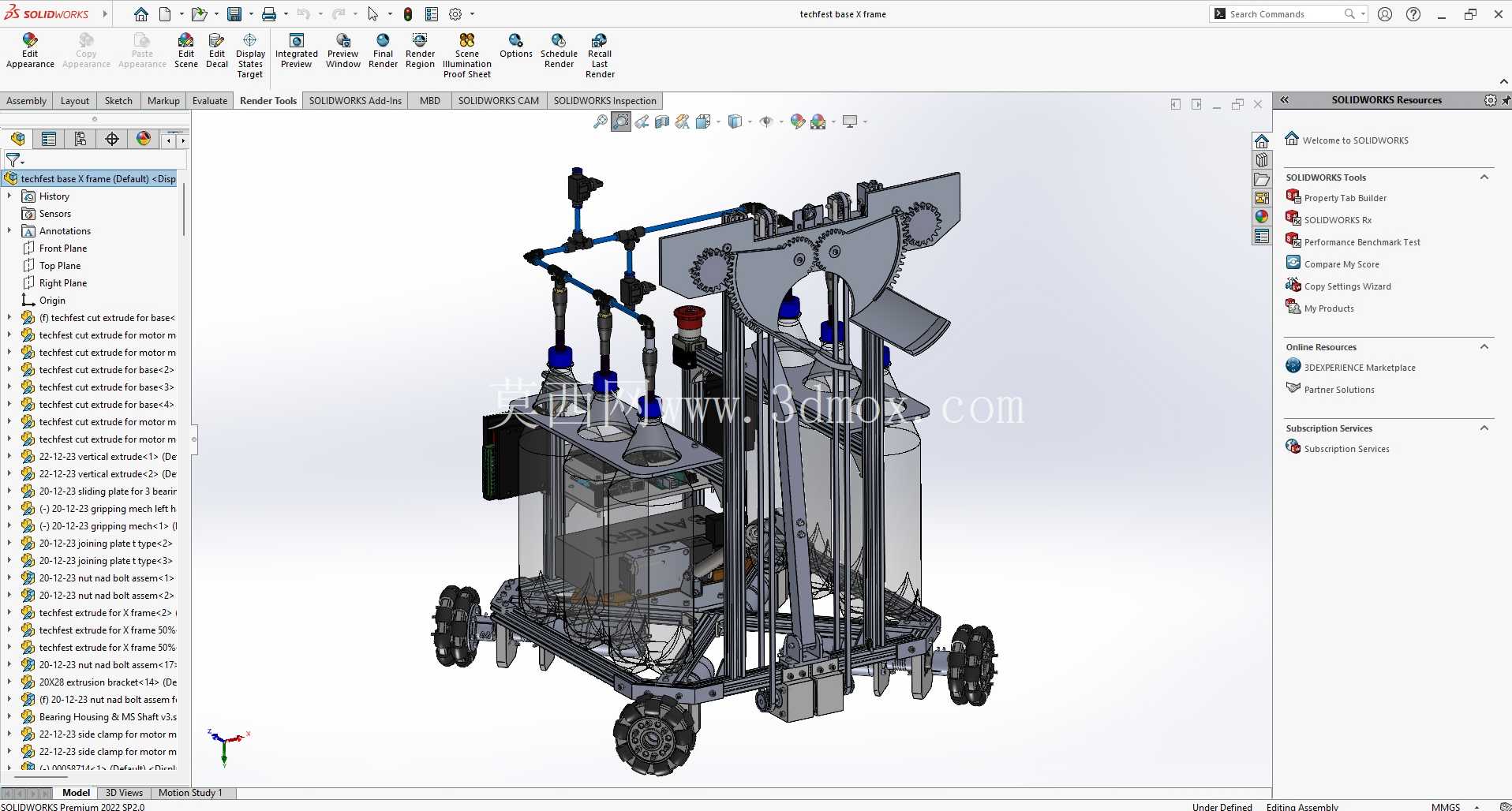
Task: Open the Edit Scene tool
Action: point(186,50)
